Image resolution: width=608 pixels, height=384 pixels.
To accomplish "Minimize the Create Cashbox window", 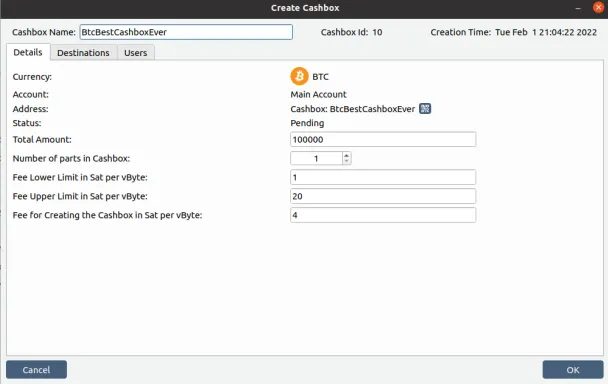I will (x=578, y=8).
